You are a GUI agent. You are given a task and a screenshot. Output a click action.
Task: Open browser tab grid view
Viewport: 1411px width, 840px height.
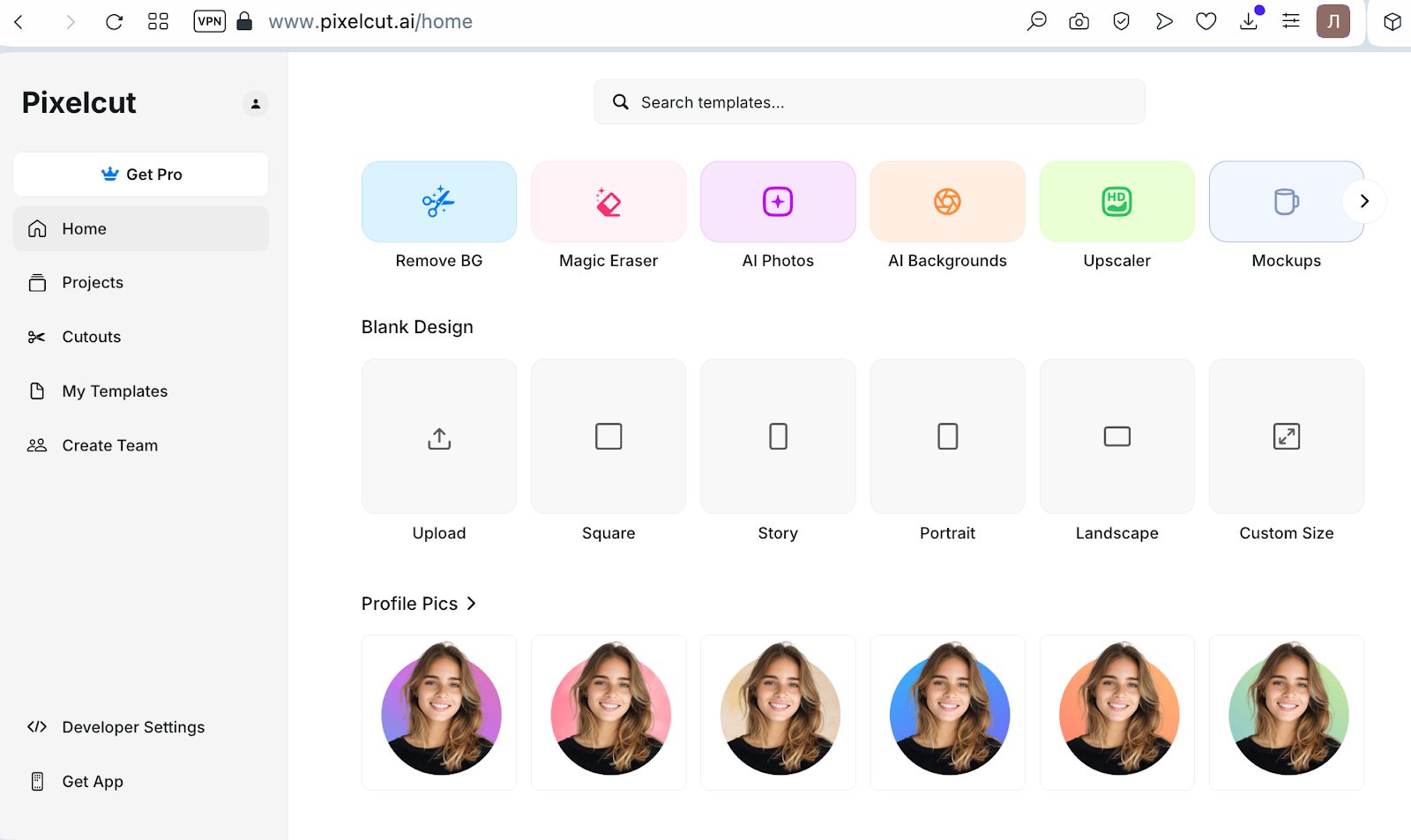158,21
